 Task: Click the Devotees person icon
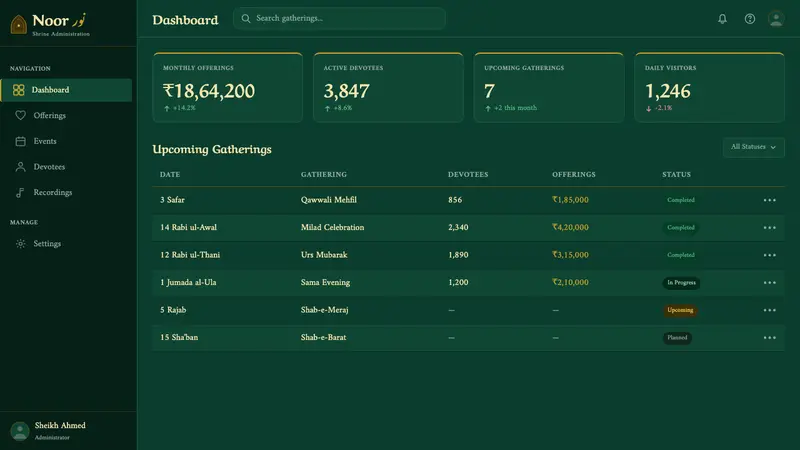[x=20, y=167]
